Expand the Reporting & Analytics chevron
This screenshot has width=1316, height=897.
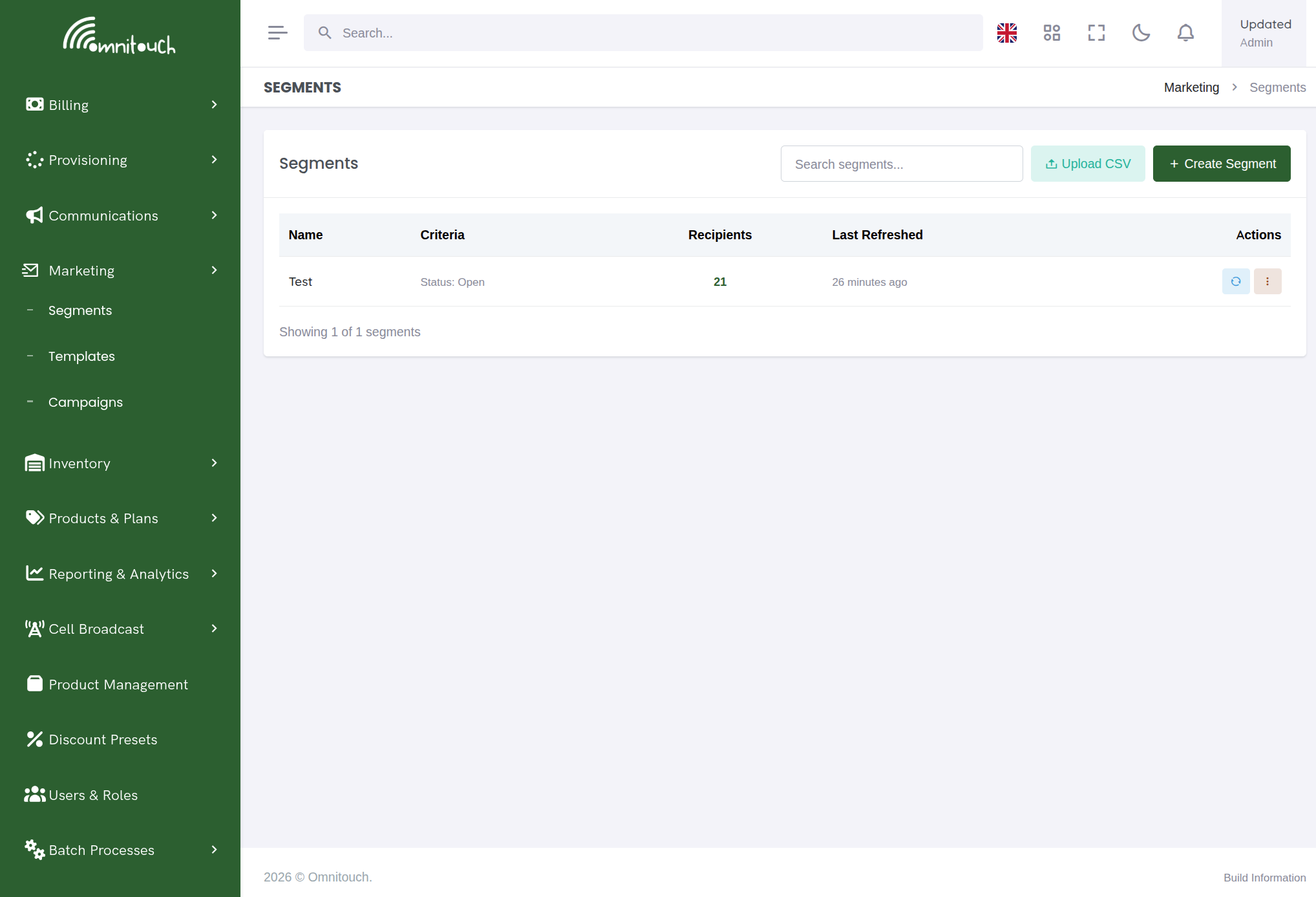pyautogui.click(x=214, y=574)
